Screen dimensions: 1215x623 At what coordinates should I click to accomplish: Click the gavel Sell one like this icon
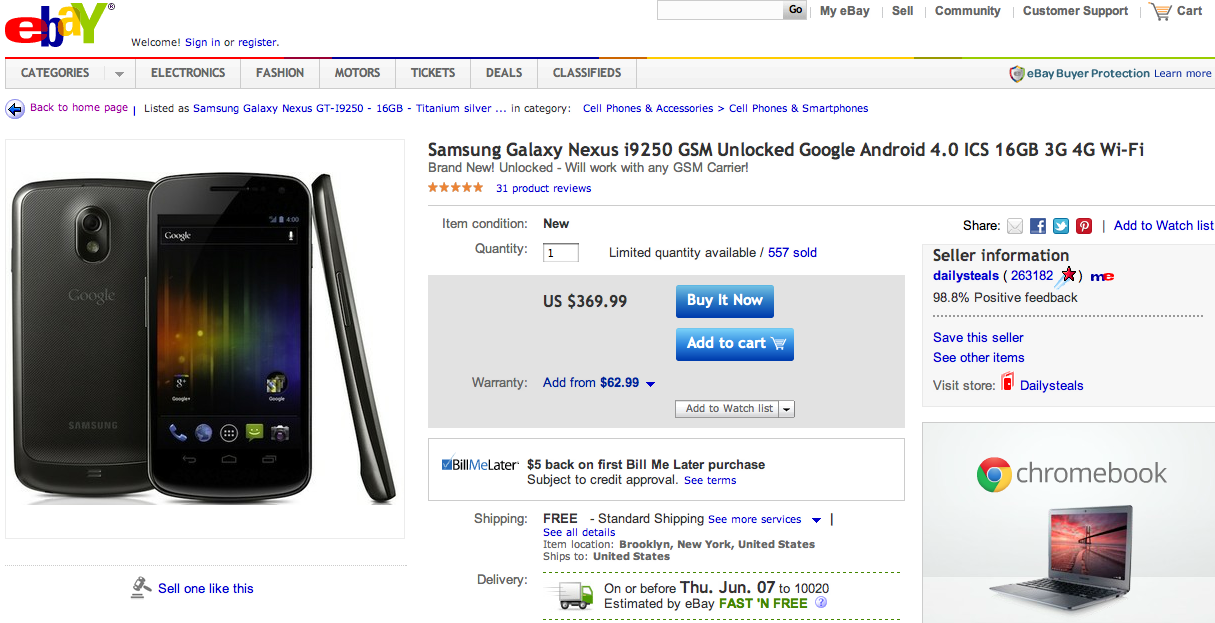[141, 588]
